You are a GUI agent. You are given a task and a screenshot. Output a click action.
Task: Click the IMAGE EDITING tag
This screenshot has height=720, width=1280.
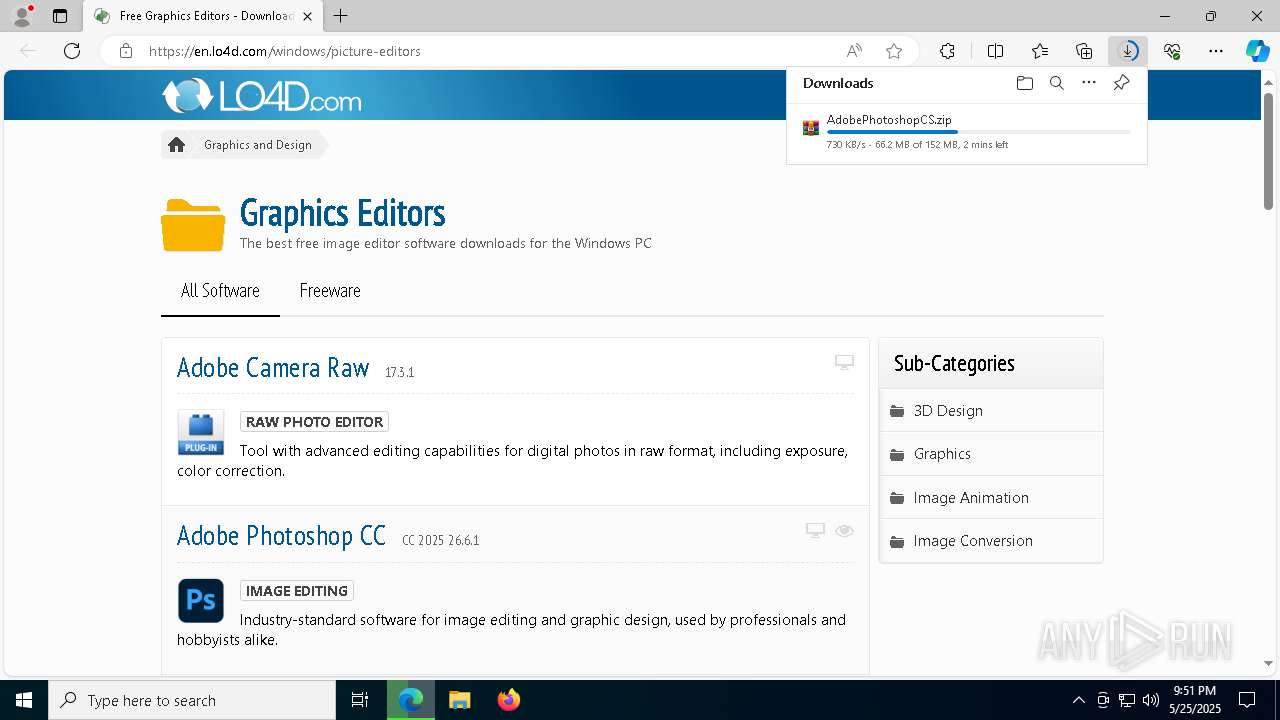(297, 591)
